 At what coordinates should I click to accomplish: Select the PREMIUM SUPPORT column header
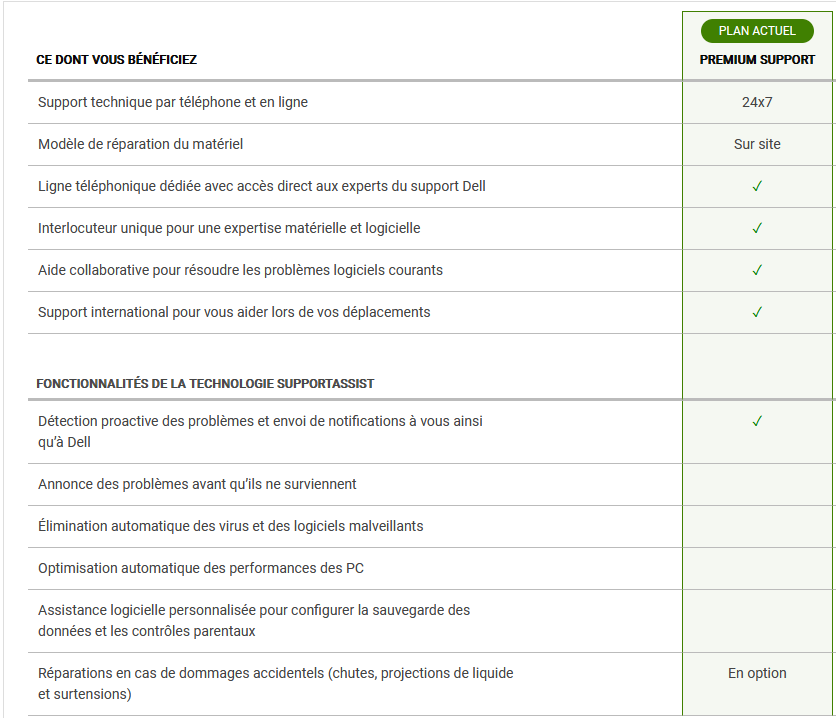pos(757,60)
